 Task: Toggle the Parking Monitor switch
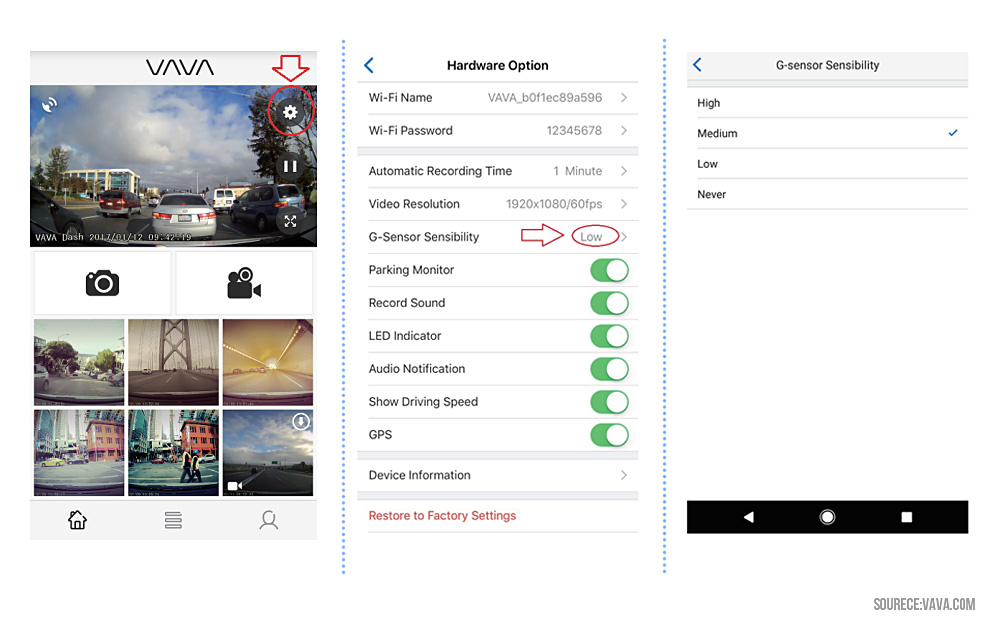click(x=610, y=270)
